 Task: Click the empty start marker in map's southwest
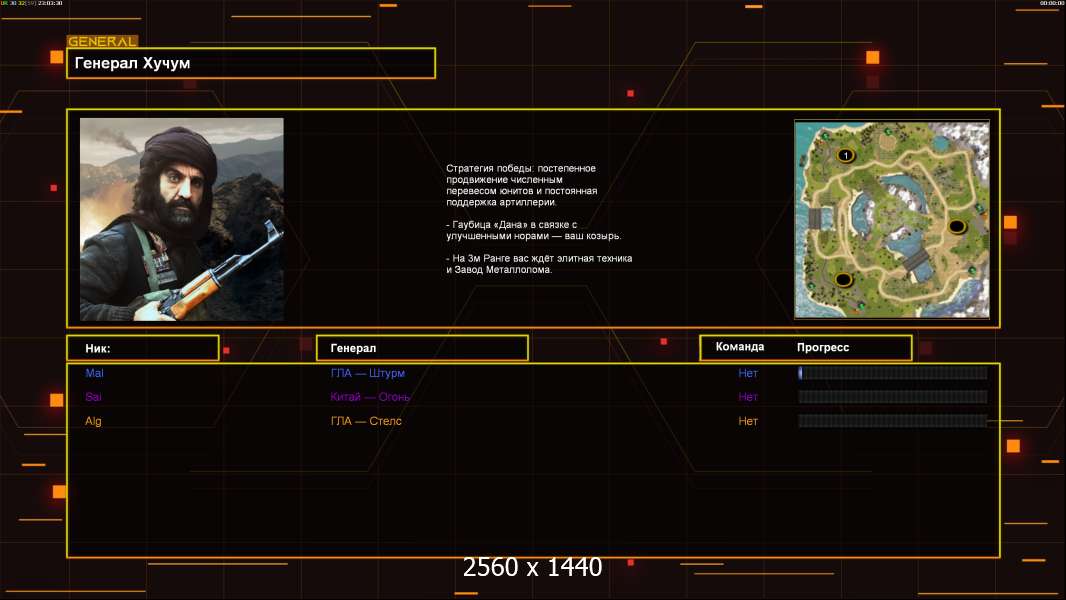click(x=843, y=279)
